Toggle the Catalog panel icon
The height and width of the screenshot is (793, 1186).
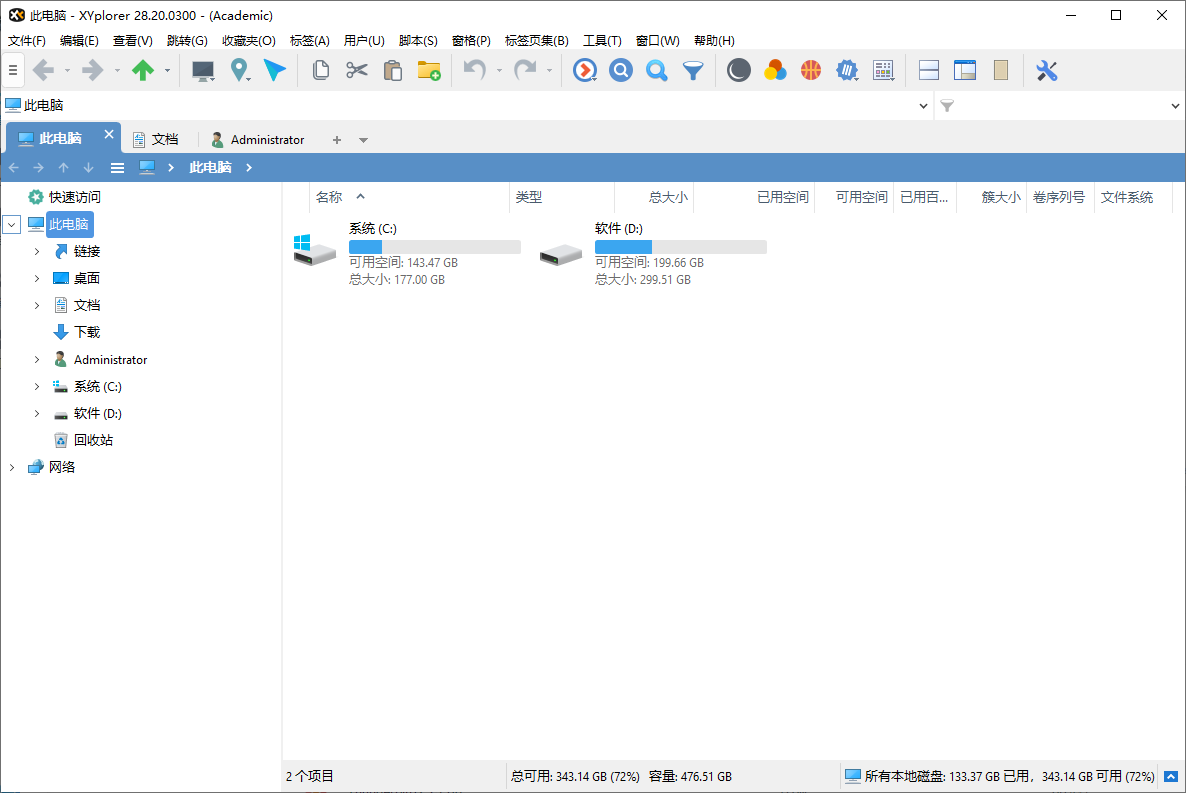pos(1001,70)
